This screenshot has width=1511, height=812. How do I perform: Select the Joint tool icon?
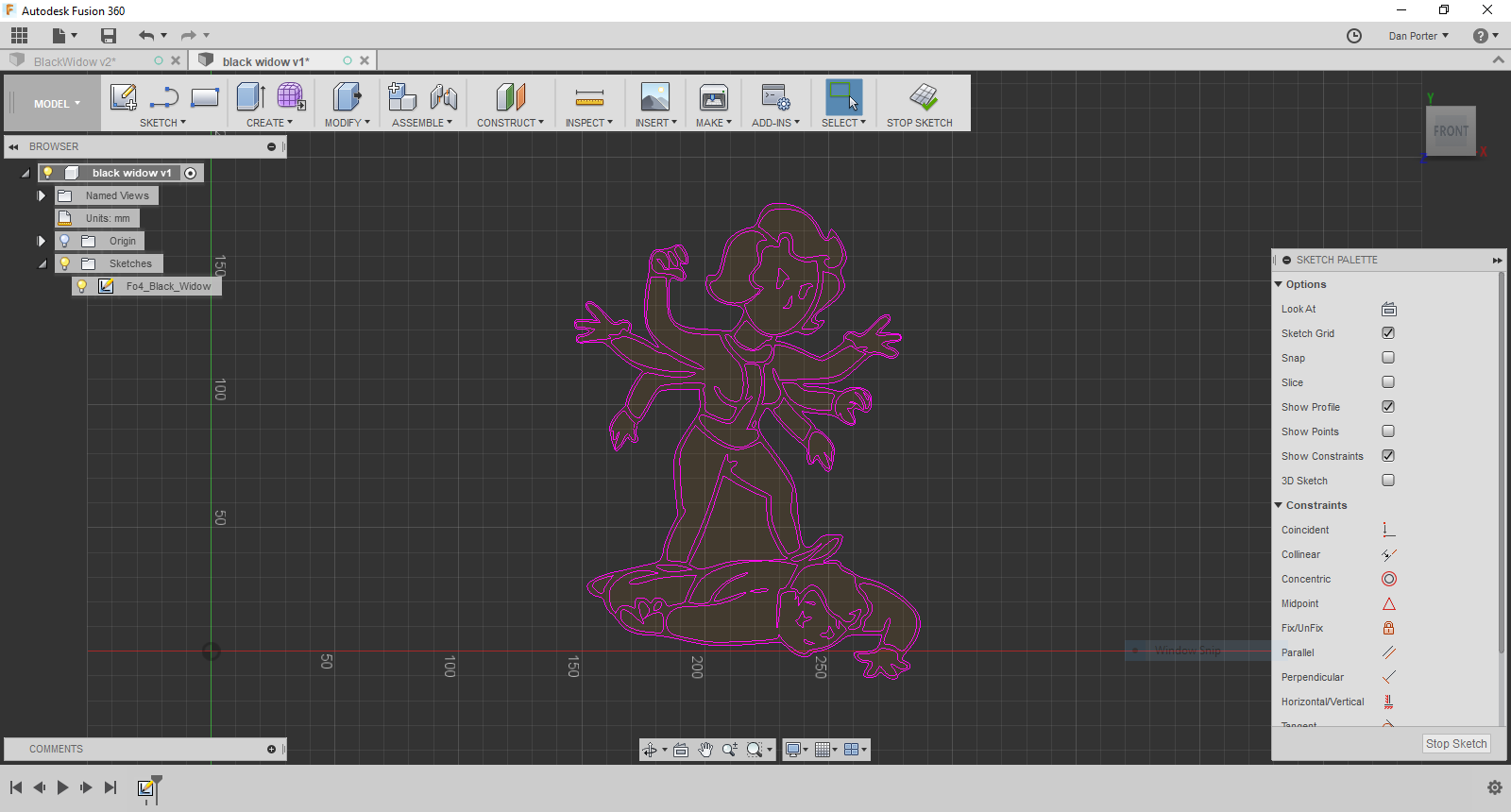tap(443, 97)
